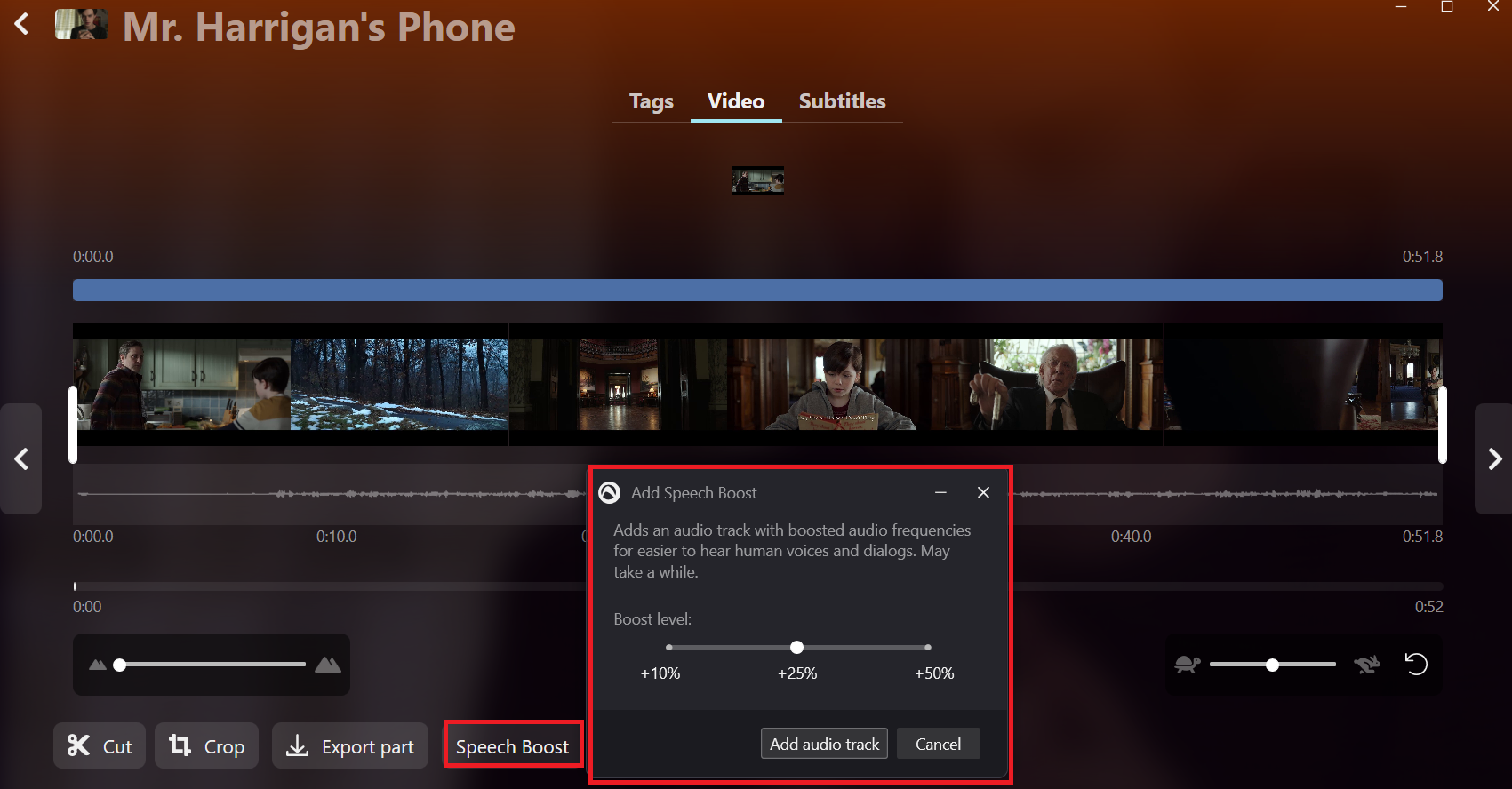Reset playback speed with circular arrow
1512x789 pixels.
click(x=1416, y=664)
